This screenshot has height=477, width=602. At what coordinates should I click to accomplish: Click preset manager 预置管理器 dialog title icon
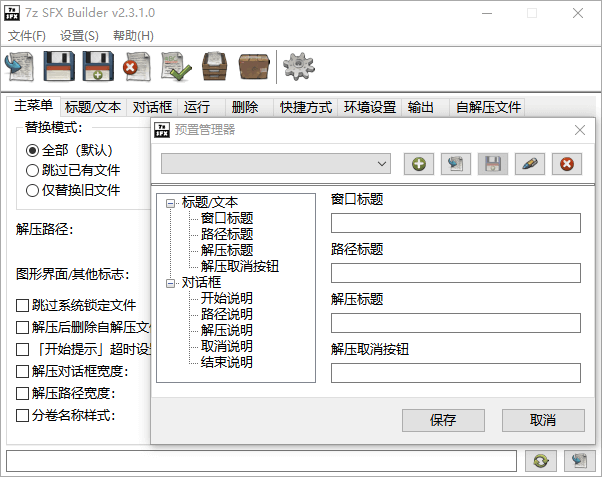click(162, 130)
